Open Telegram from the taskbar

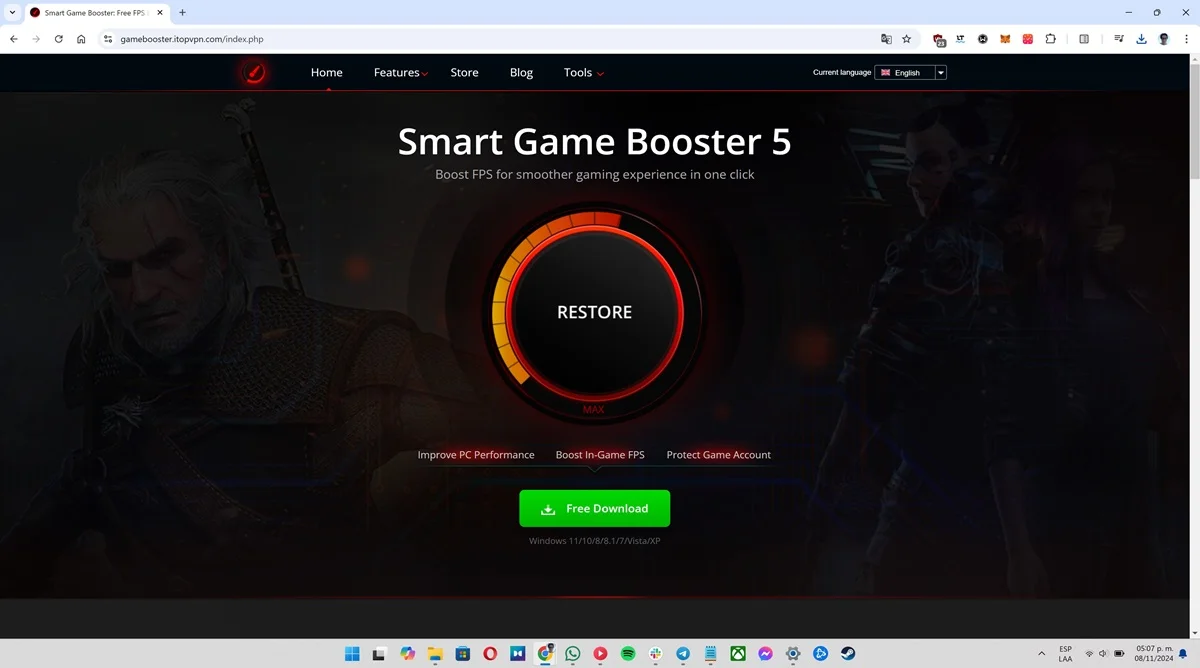pos(682,653)
